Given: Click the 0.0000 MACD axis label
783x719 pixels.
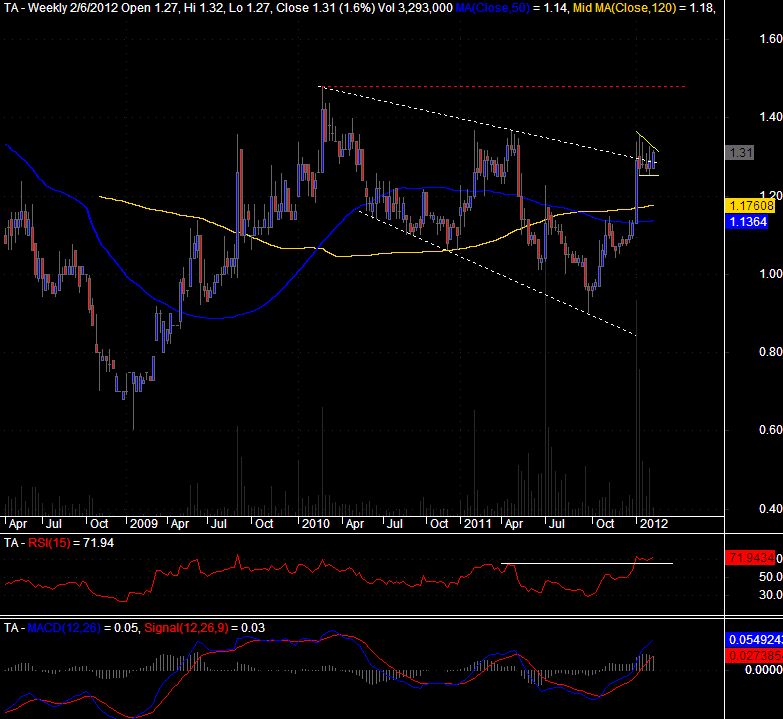Looking at the screenshot, I should 764,670.
